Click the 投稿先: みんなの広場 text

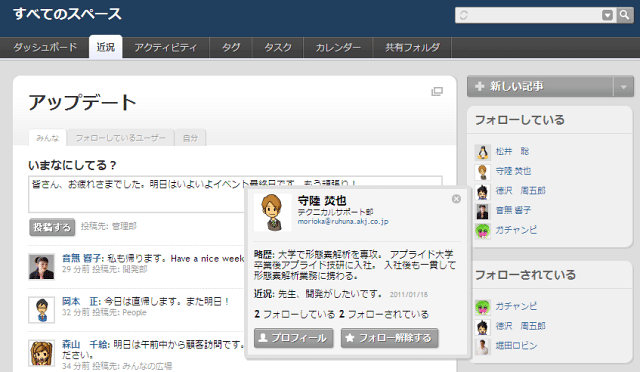tap(132, 366)
